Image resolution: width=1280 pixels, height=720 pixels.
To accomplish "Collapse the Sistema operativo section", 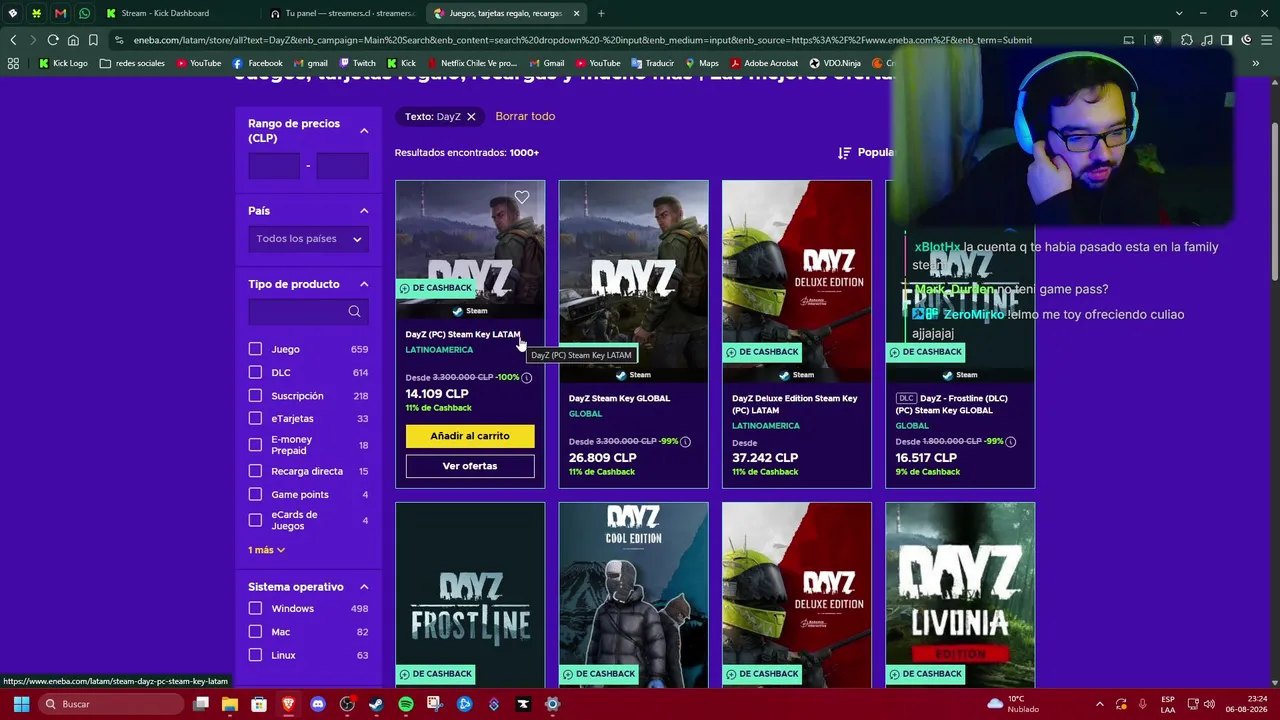I will 364,587.
